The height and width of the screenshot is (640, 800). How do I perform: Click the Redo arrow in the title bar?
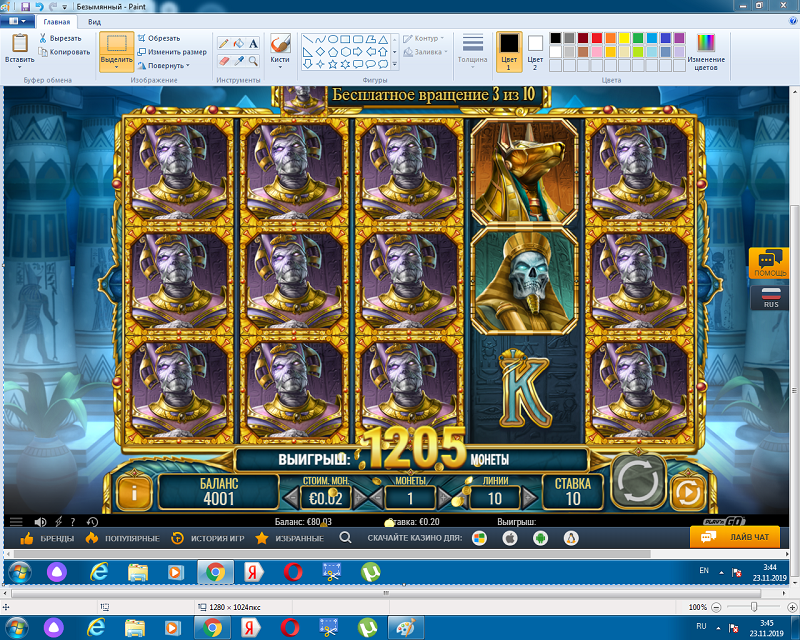53,7
